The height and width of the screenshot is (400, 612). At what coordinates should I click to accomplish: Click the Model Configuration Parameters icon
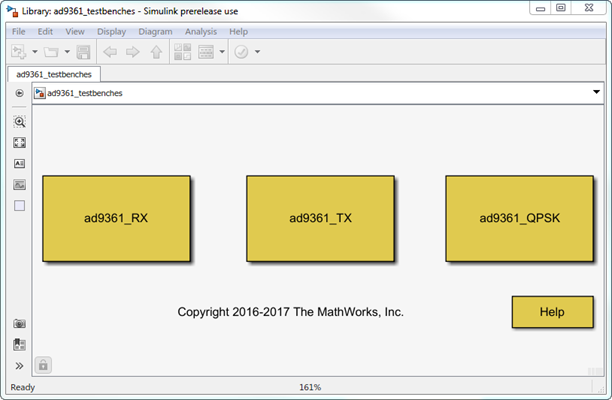206,52
